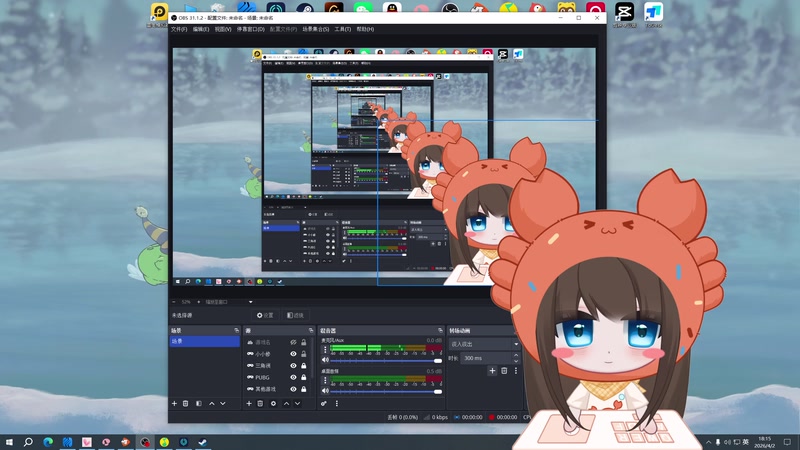
Task: Switch the 英 input method indicator
Action: (x=745, y=442)
